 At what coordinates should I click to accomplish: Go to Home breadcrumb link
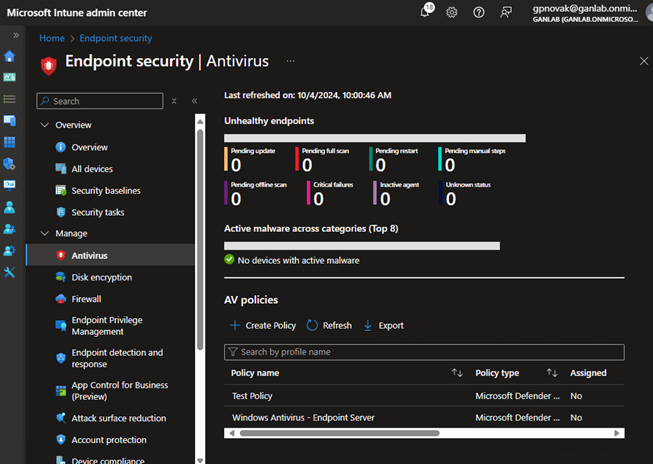click(52, 38)
